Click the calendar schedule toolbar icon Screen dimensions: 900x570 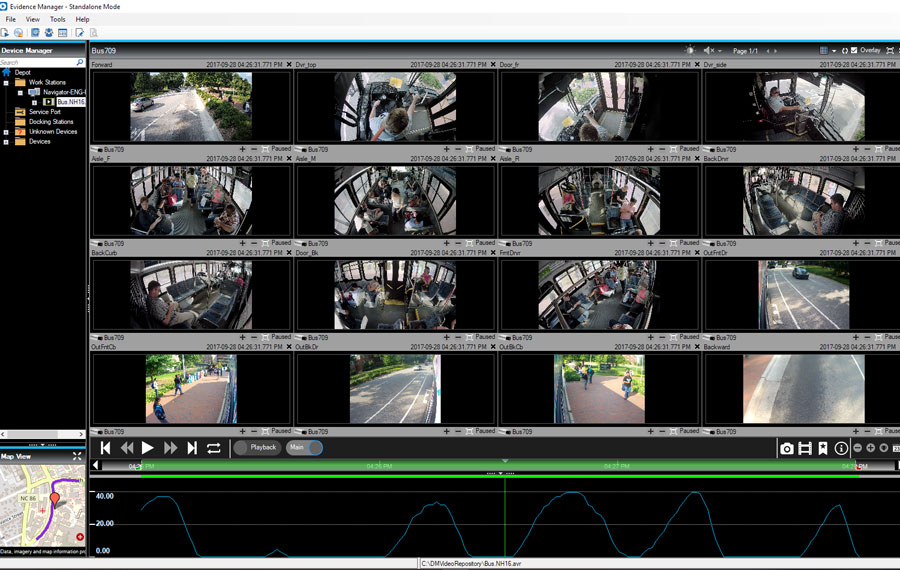tap(63, 33)
